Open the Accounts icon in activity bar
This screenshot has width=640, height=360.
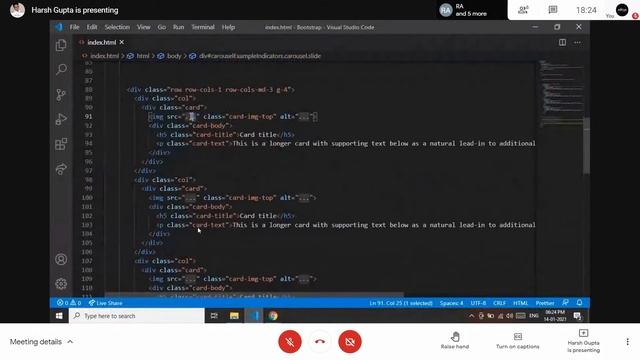click(x=61, y=259)
